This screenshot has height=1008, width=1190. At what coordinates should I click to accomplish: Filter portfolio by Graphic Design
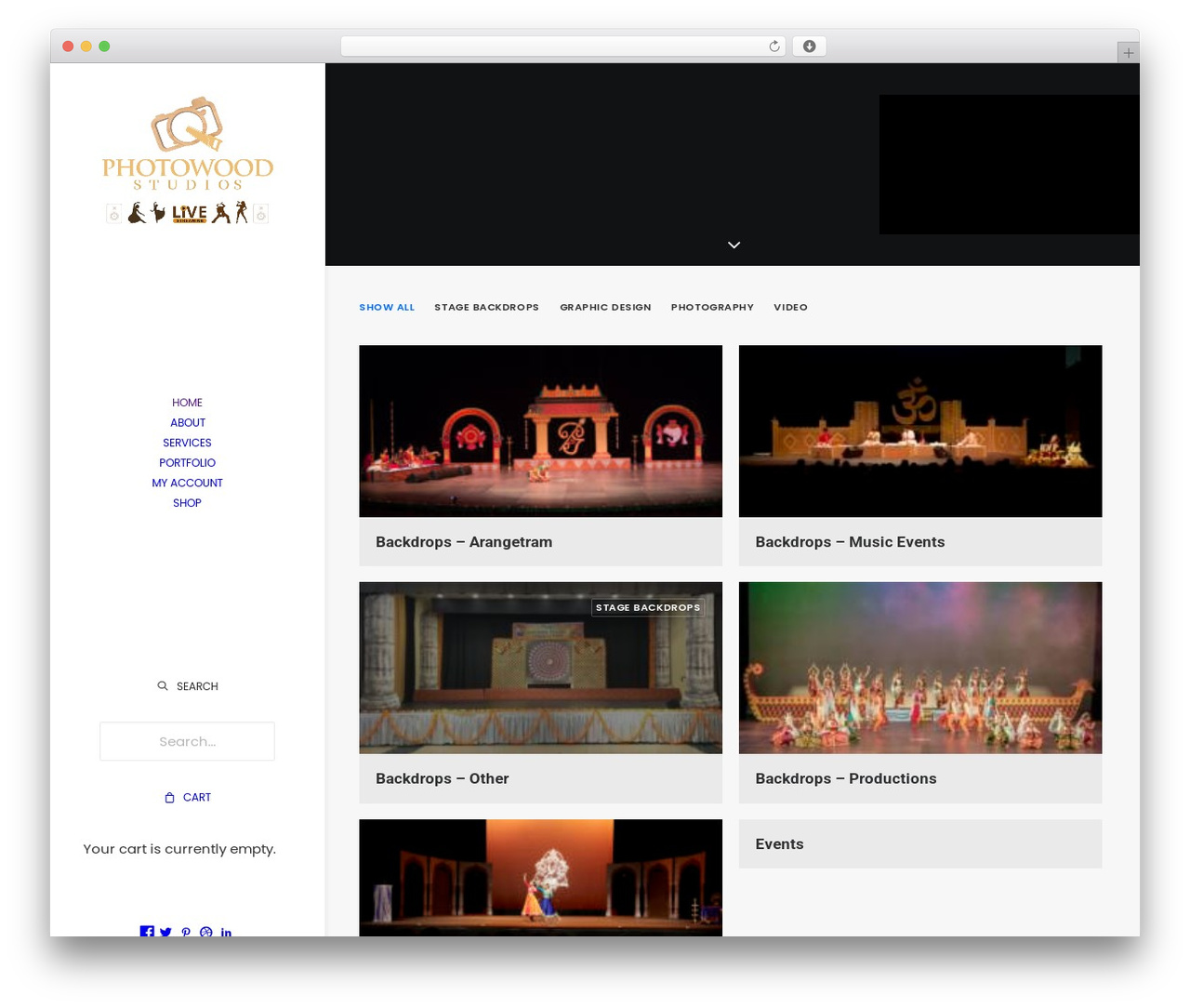click(x=605, y=307)
